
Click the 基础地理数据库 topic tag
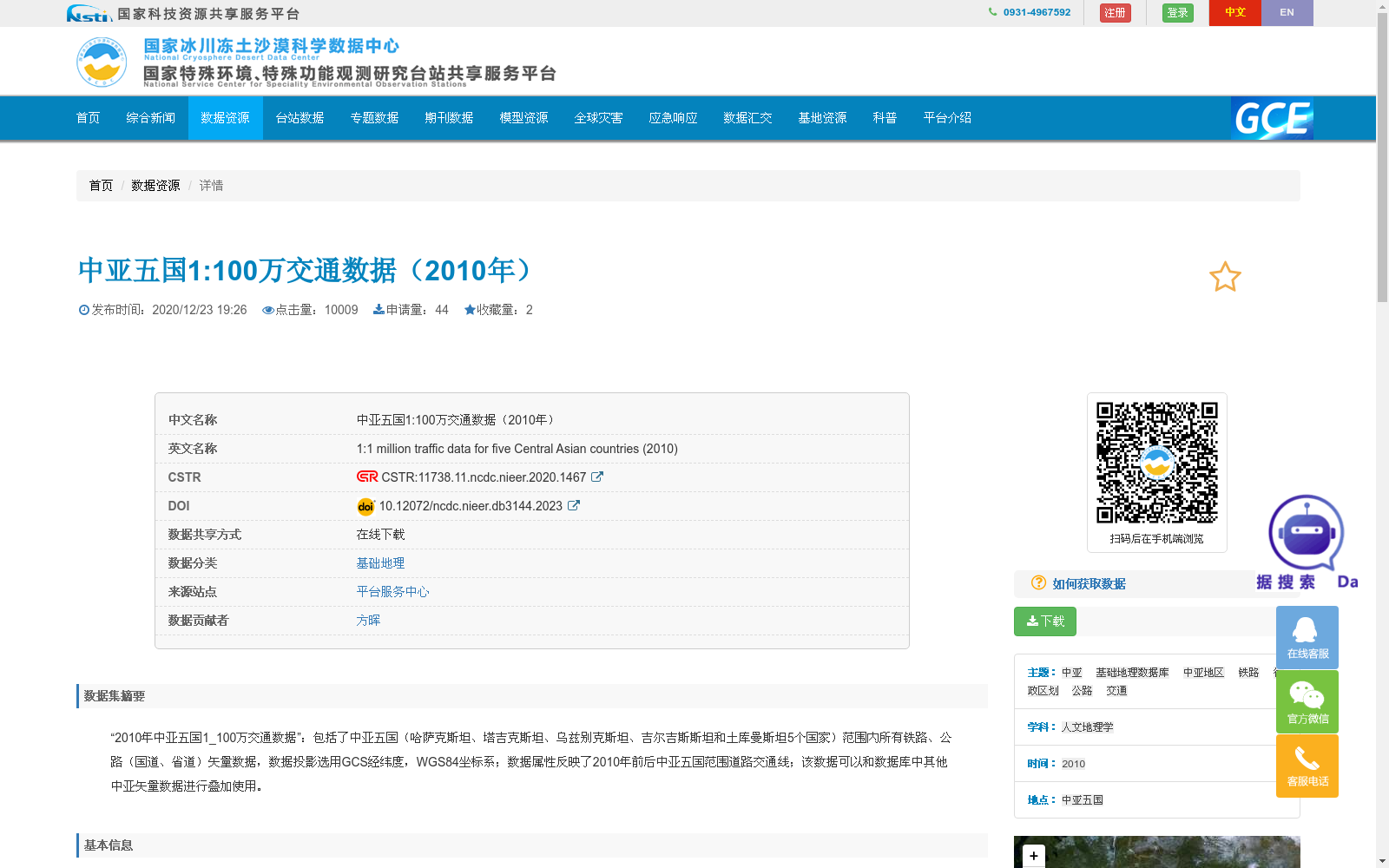point(1132,673)
